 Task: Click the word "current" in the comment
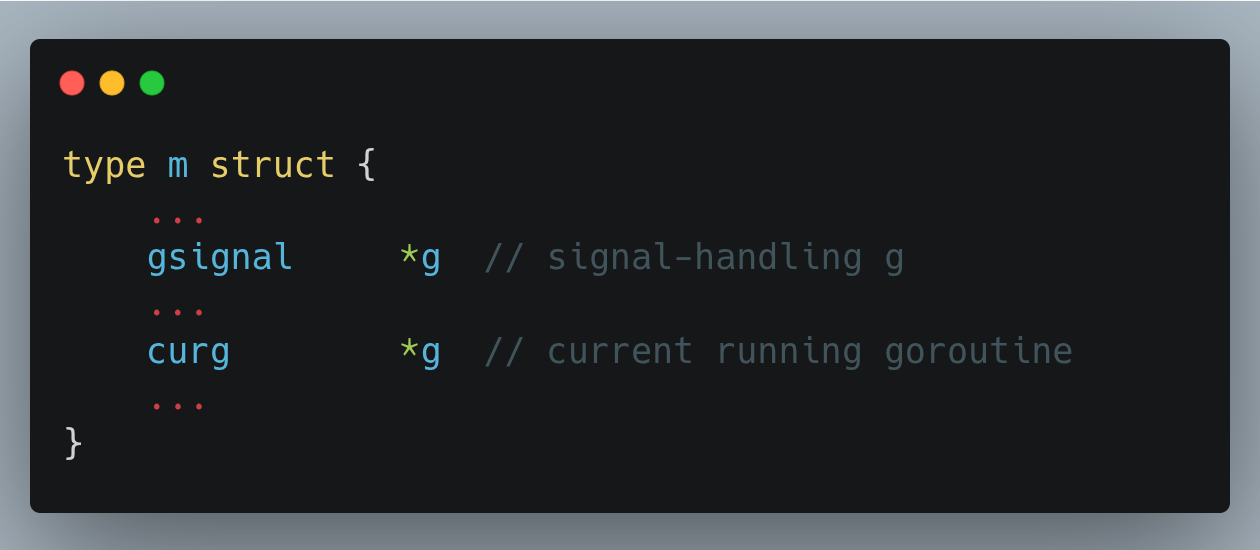point(620,351)
